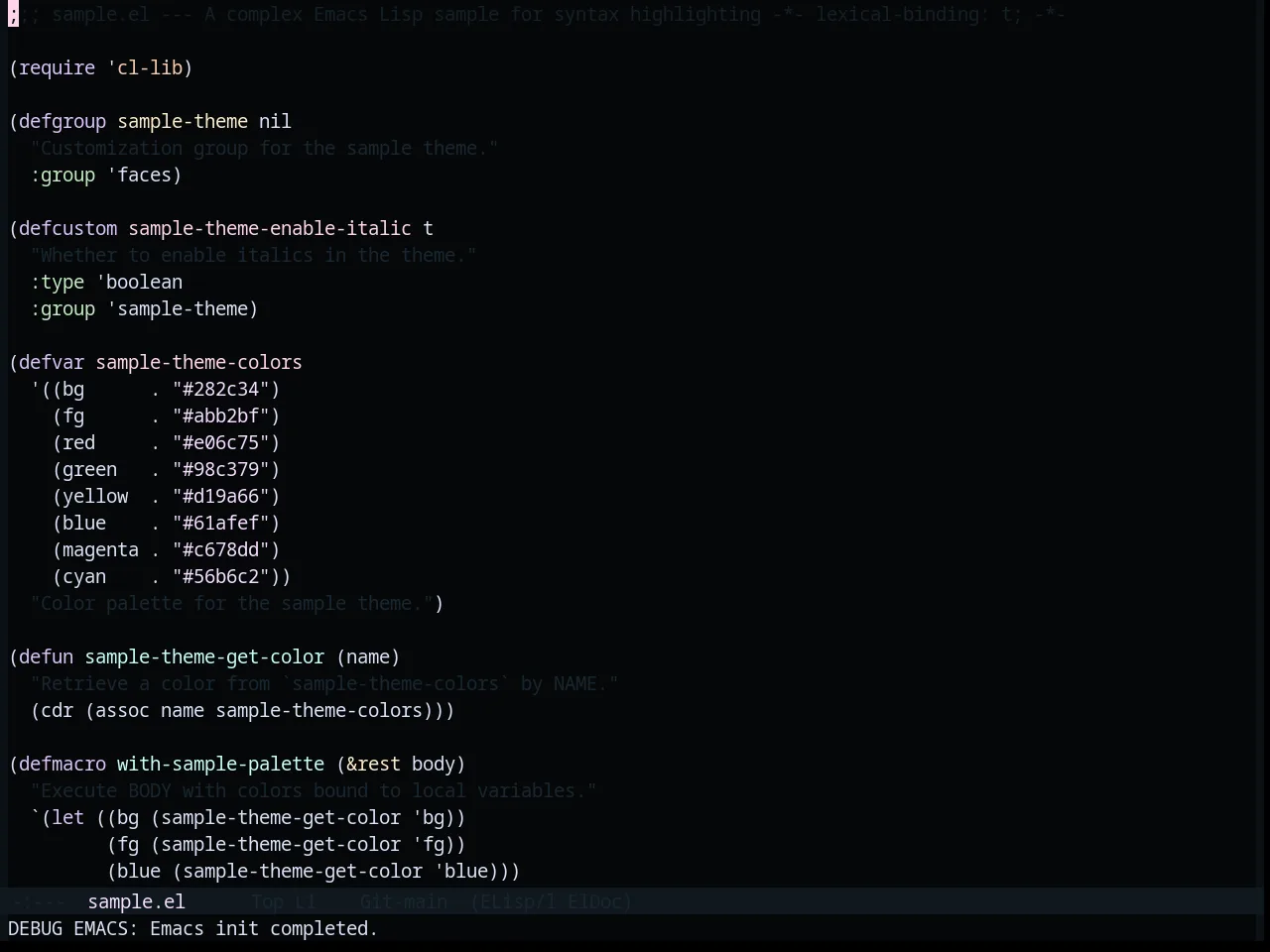Click the sample.el buffer name in mode line
The image size is (1270, 952).
136,901
